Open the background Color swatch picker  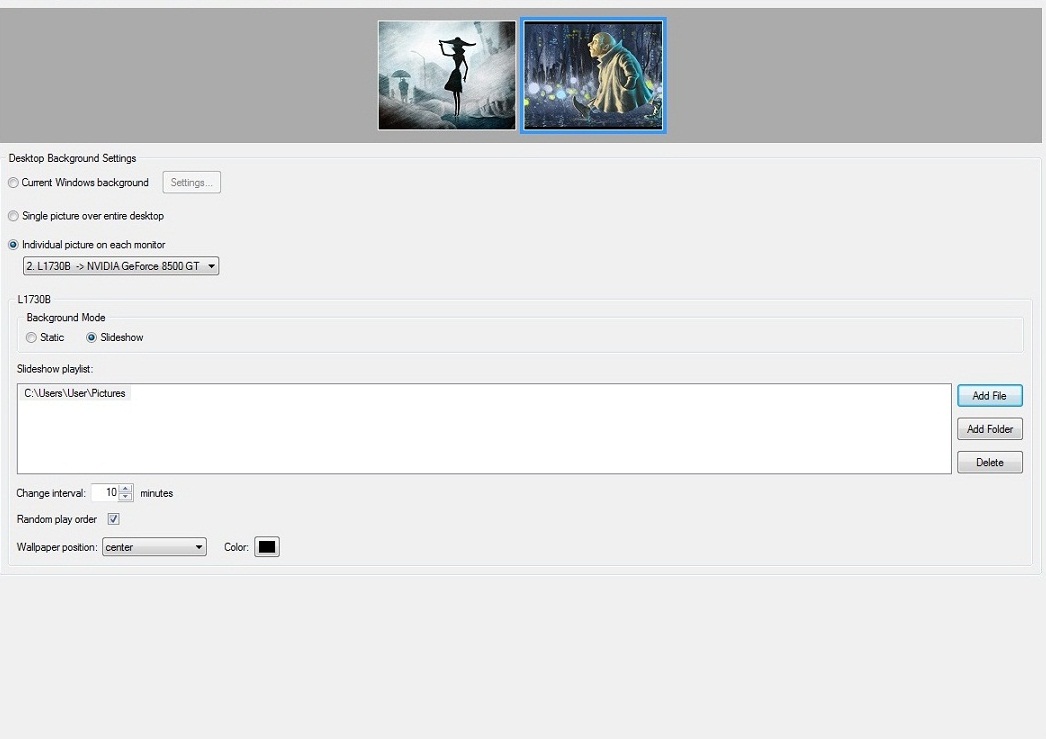[267, 547]
